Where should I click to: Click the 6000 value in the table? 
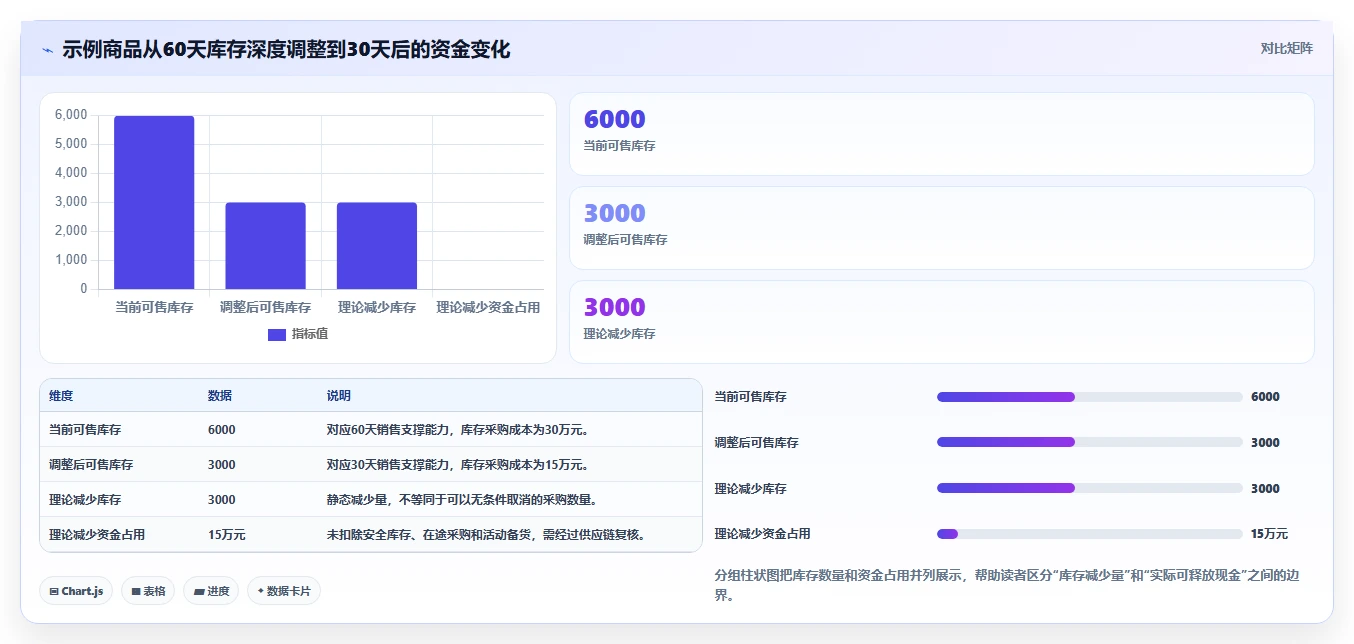[222, 430]
